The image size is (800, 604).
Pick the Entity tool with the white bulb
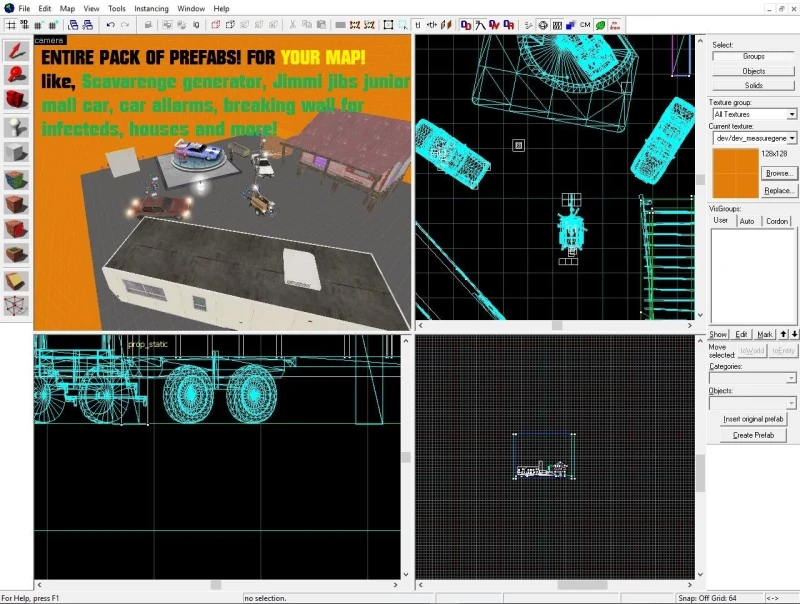16,125
